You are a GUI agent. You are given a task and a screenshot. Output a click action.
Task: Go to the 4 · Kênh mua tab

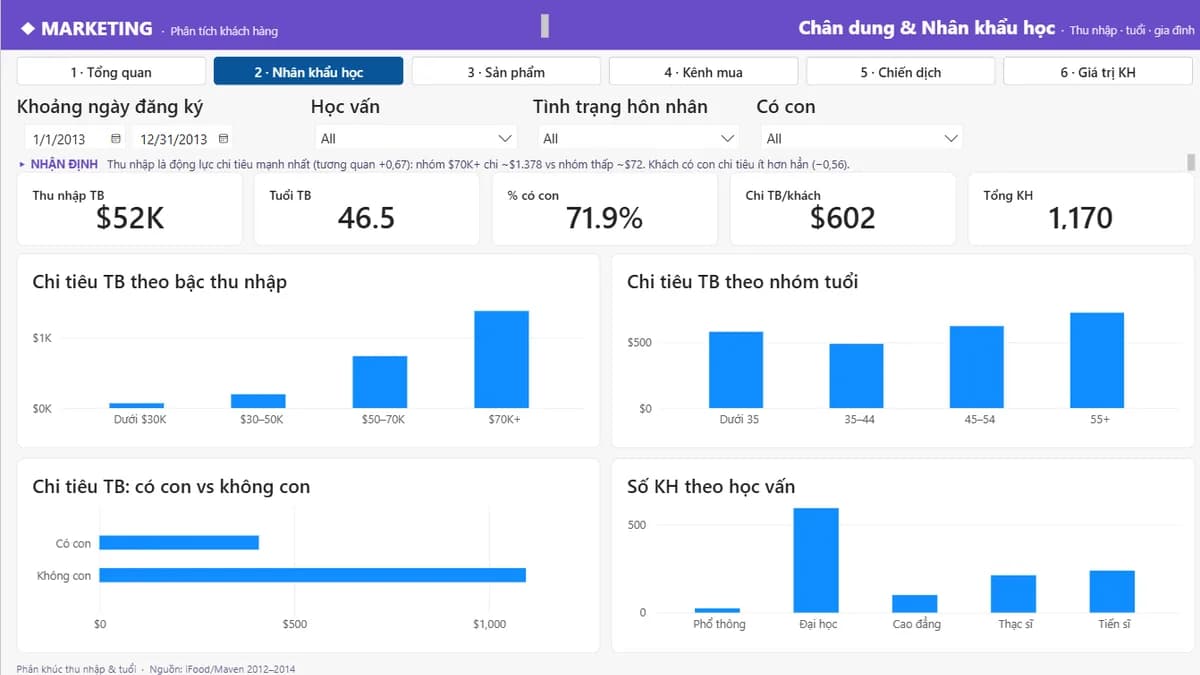tap(703, 72)
